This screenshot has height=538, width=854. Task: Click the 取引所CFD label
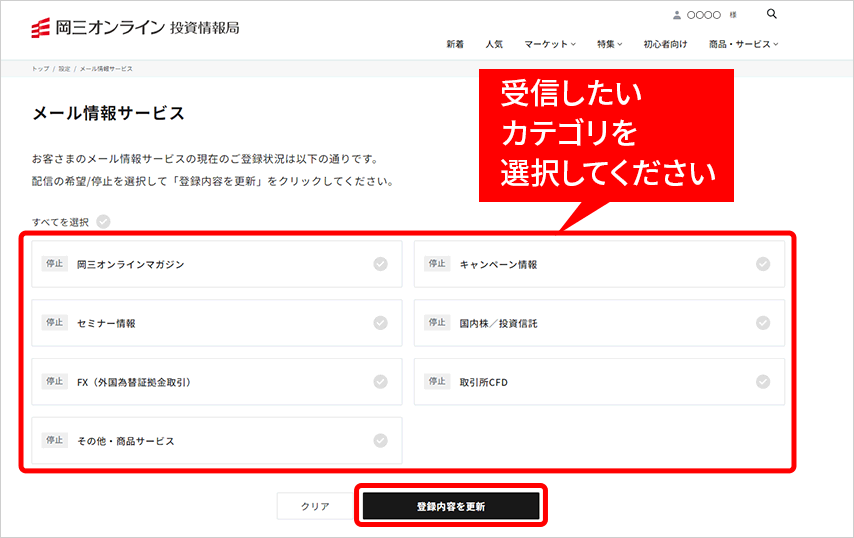(484, 382)
